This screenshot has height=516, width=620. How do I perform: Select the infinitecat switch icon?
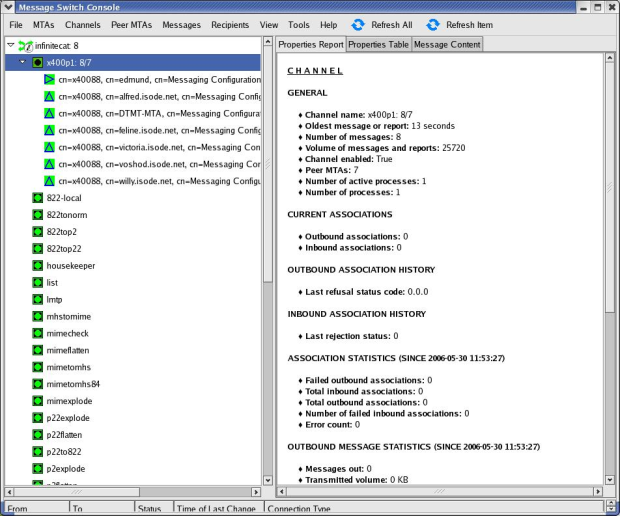[x=25, y=45]
